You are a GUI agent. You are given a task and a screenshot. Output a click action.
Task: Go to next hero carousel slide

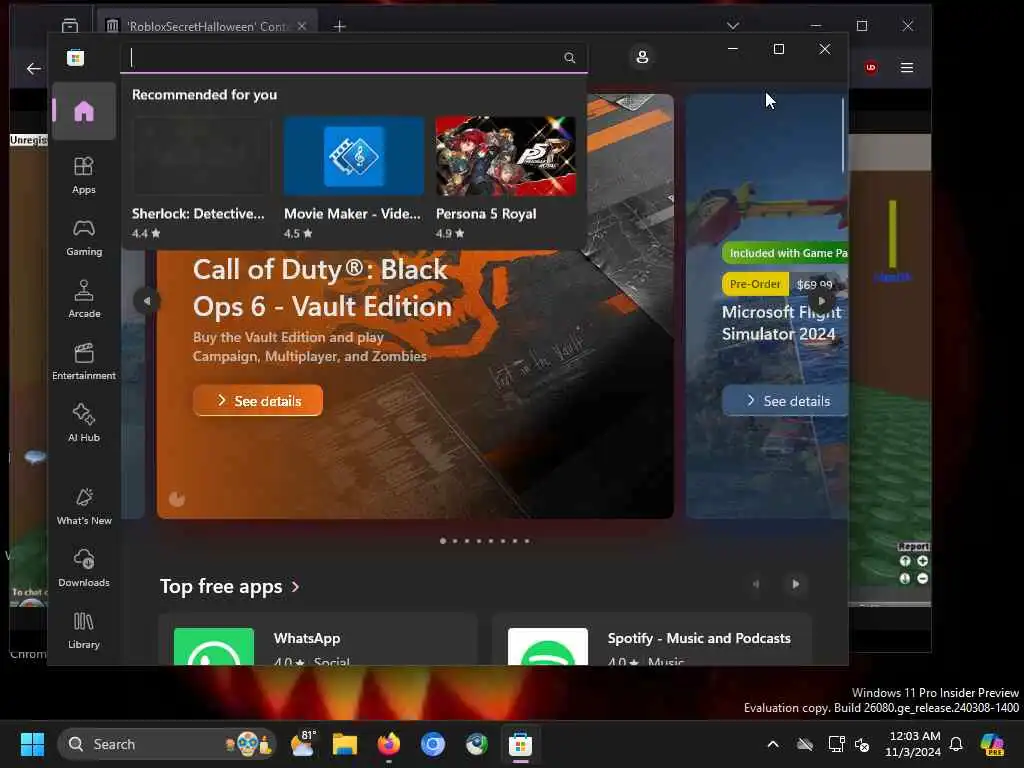(822, 301)
